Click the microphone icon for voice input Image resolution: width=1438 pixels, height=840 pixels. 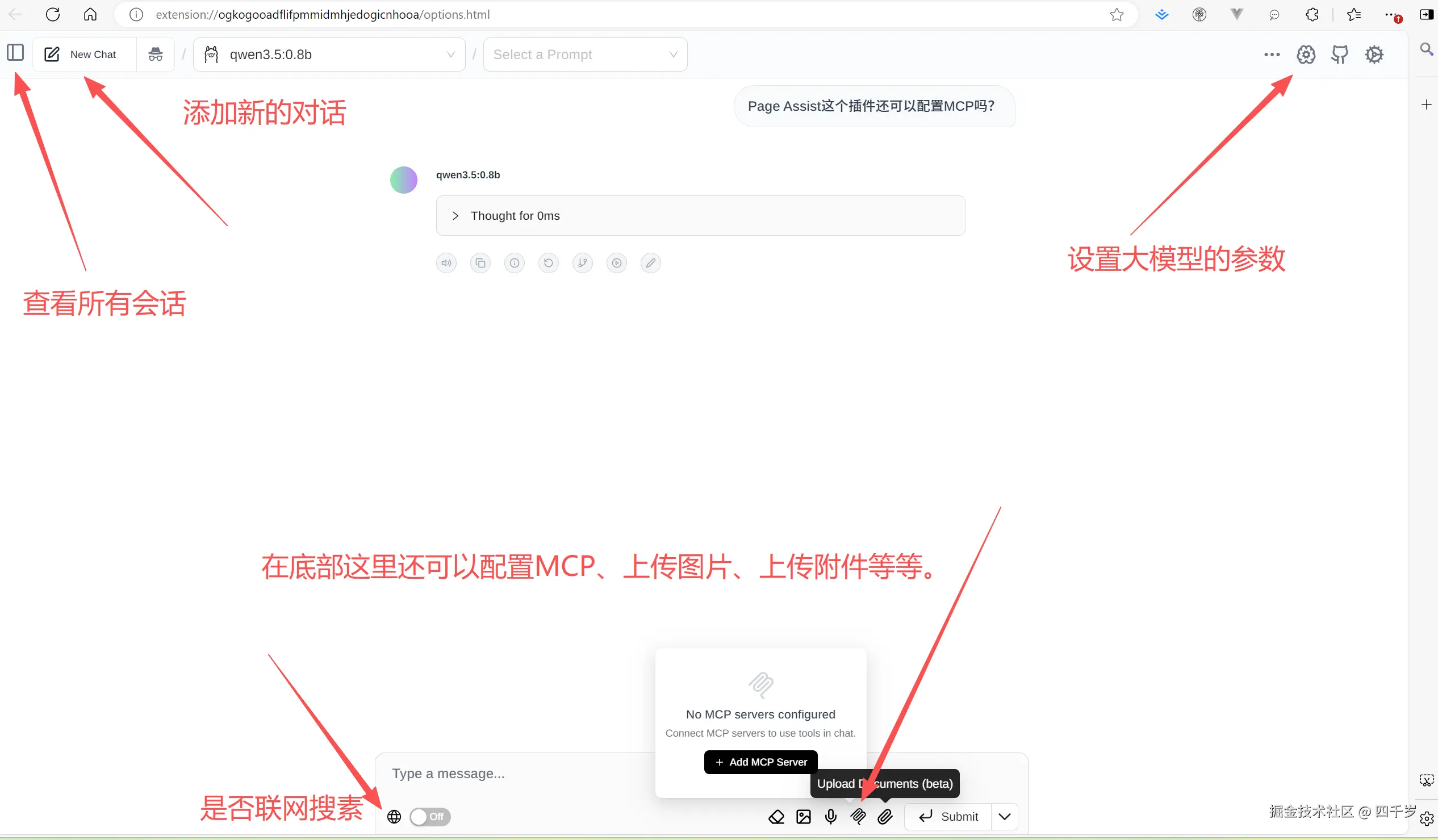point(830,817)
